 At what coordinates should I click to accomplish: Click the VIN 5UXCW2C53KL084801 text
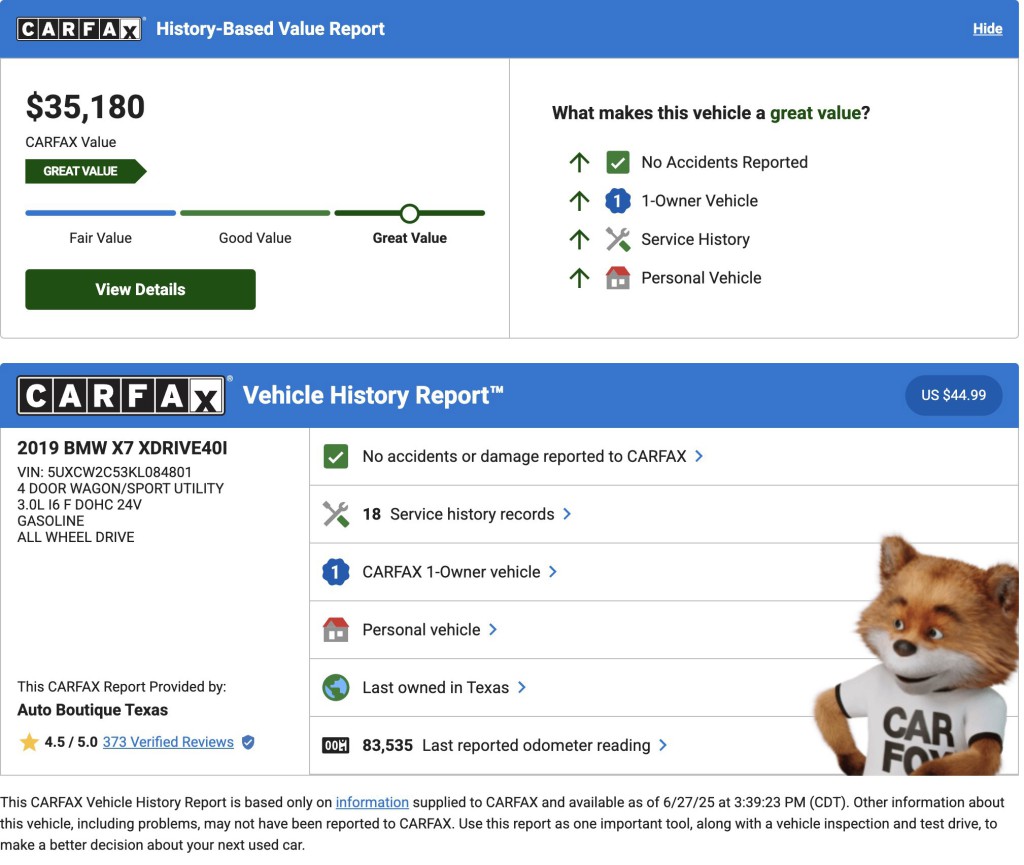104,472
